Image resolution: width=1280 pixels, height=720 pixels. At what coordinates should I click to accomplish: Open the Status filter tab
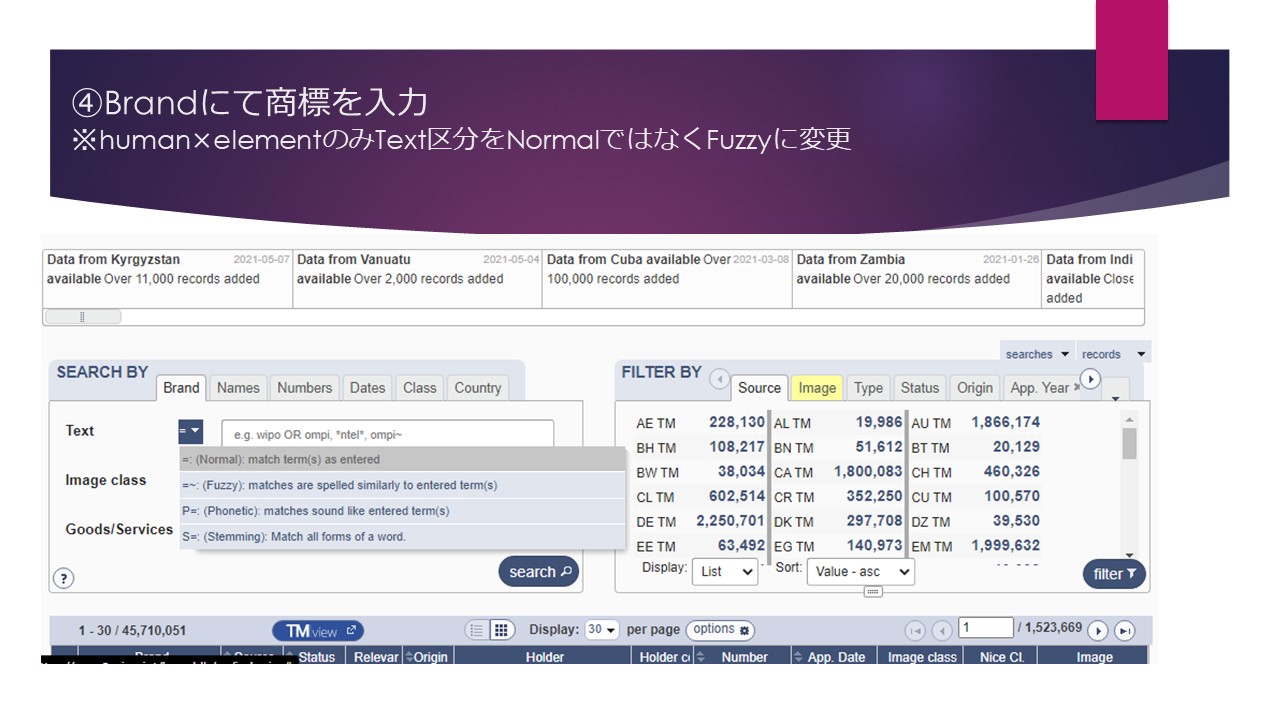click(x=920, y=388)
